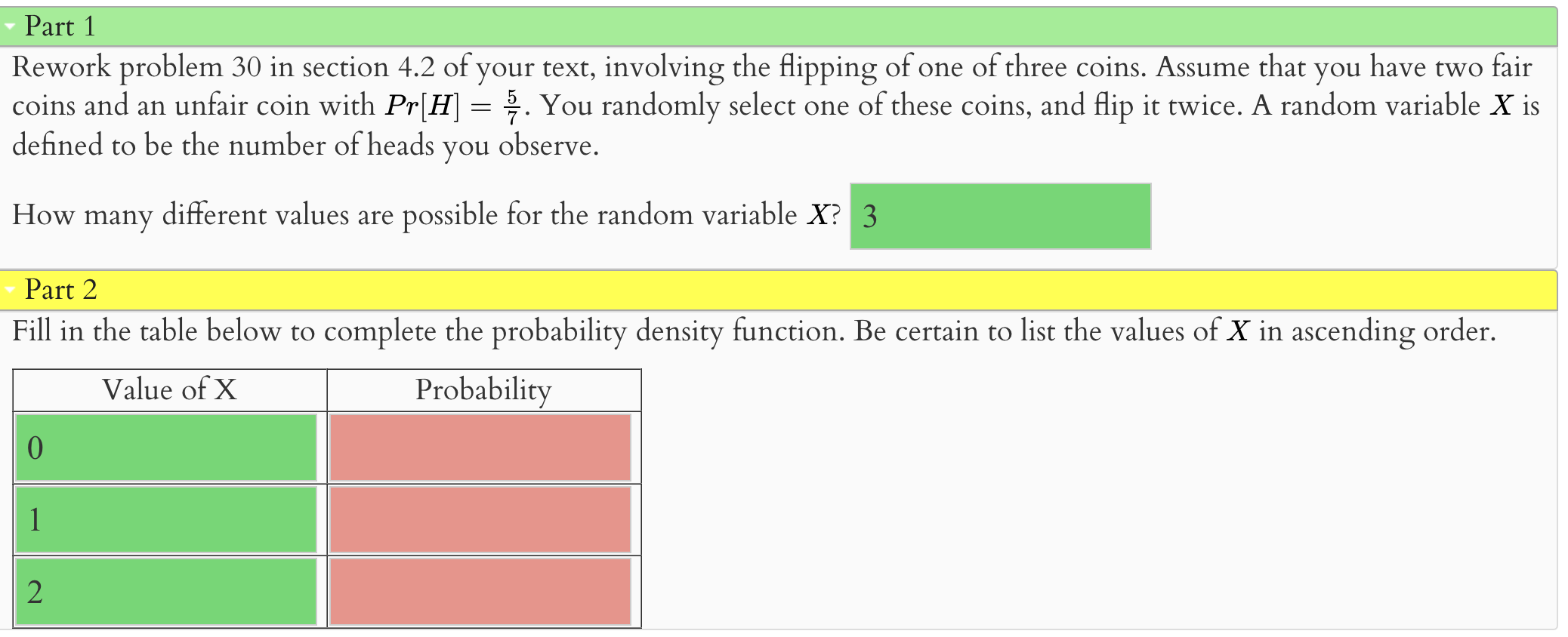Click the empty Probability field for X equals 0
Image resolution: width=1568 pixels, height=637 pixels.
coord(479,448)
